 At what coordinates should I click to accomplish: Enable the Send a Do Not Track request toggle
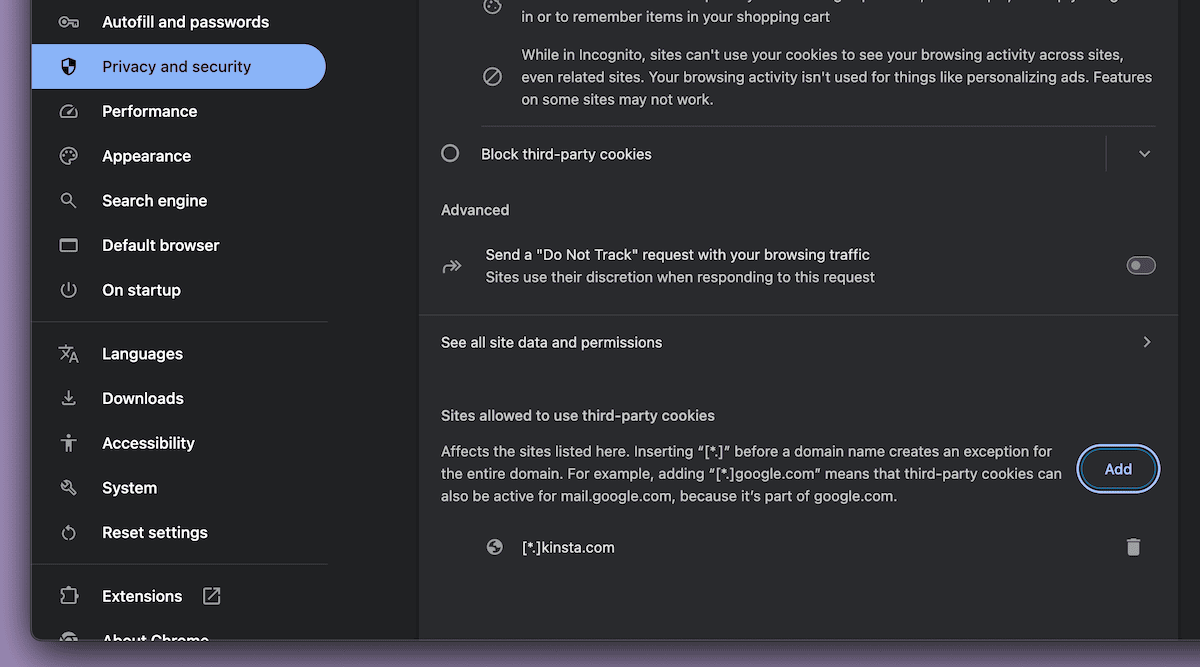1141,265
